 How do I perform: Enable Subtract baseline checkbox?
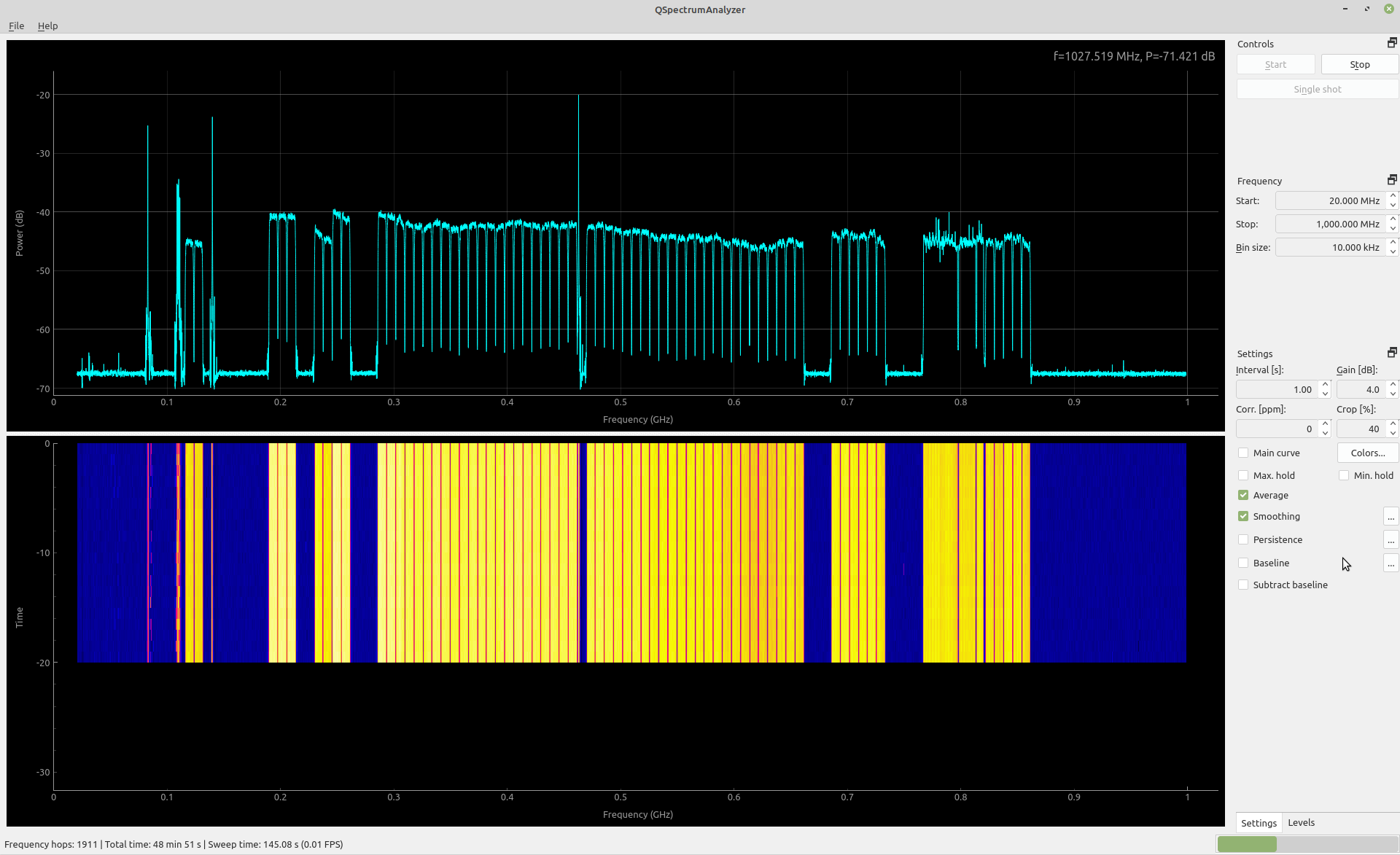point(1243,585)
